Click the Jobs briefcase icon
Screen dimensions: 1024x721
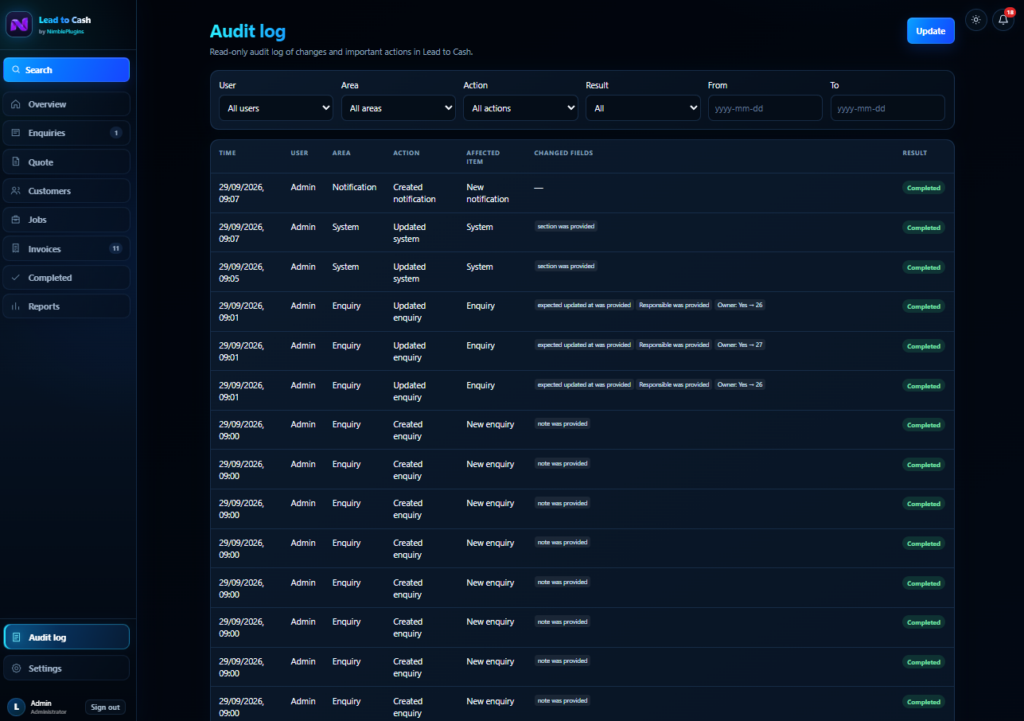[16, 219]
